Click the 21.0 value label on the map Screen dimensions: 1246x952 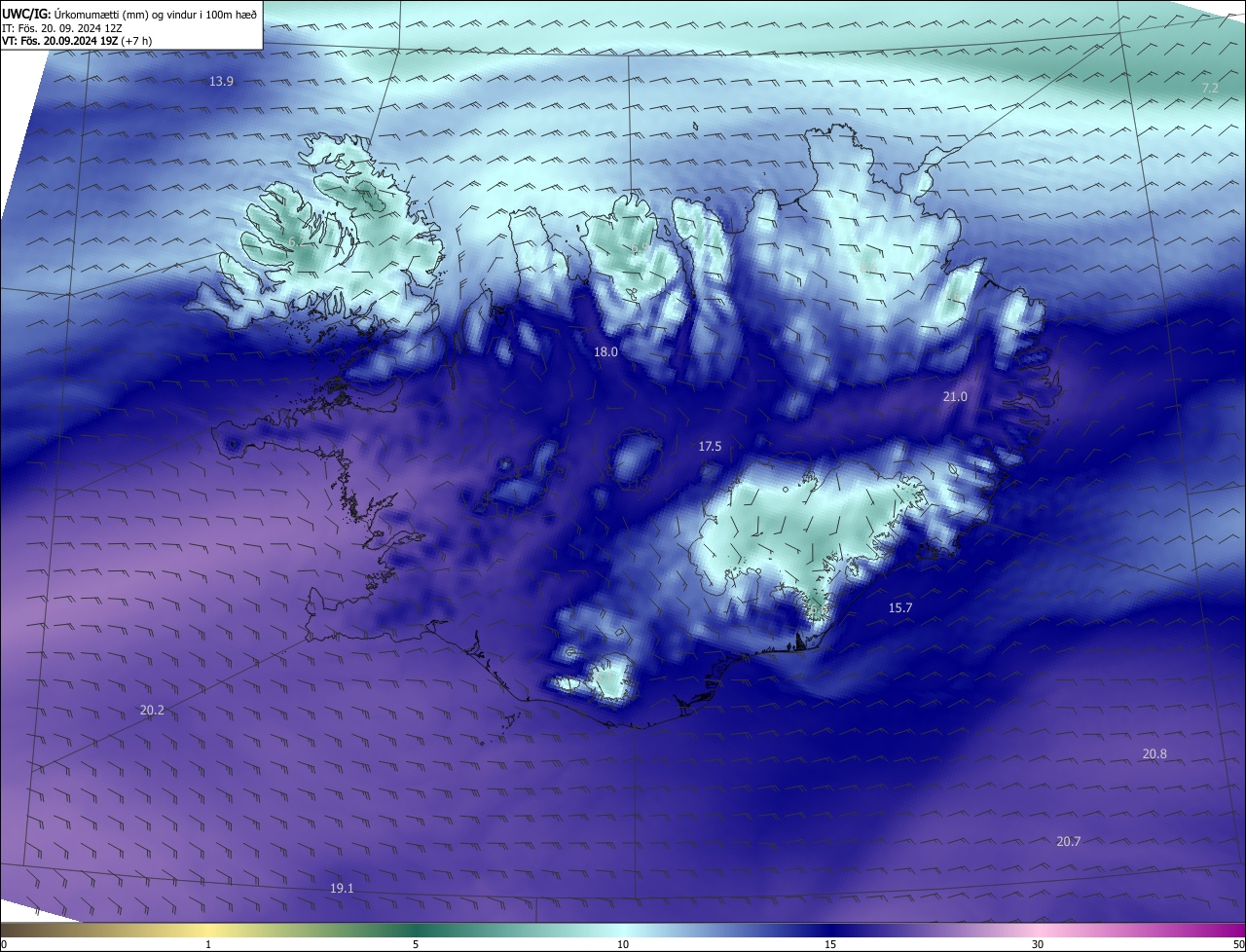coord(955,396)
